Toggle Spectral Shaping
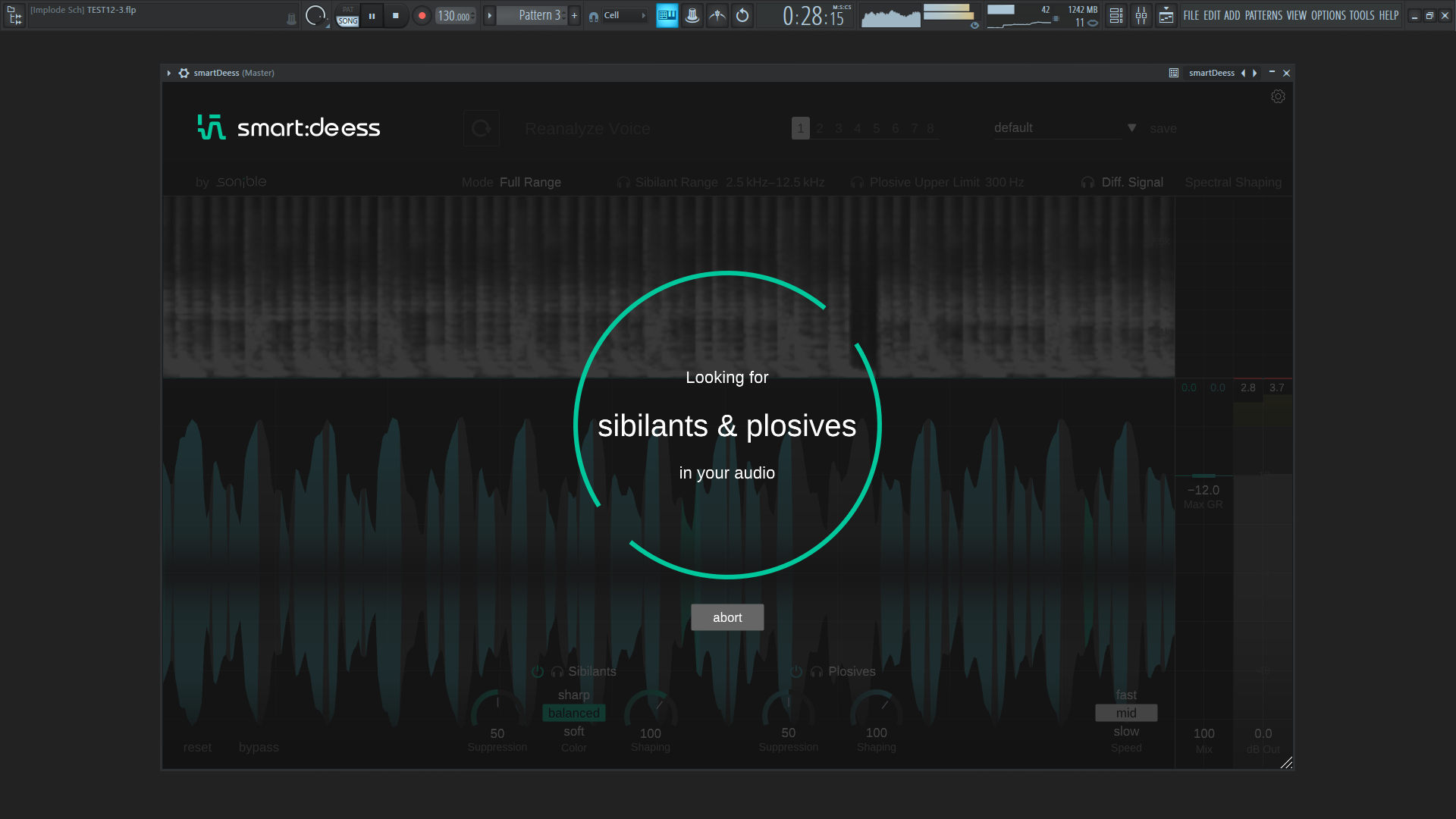Viewport: 1456px width, 819px height. click(1233, 183)
